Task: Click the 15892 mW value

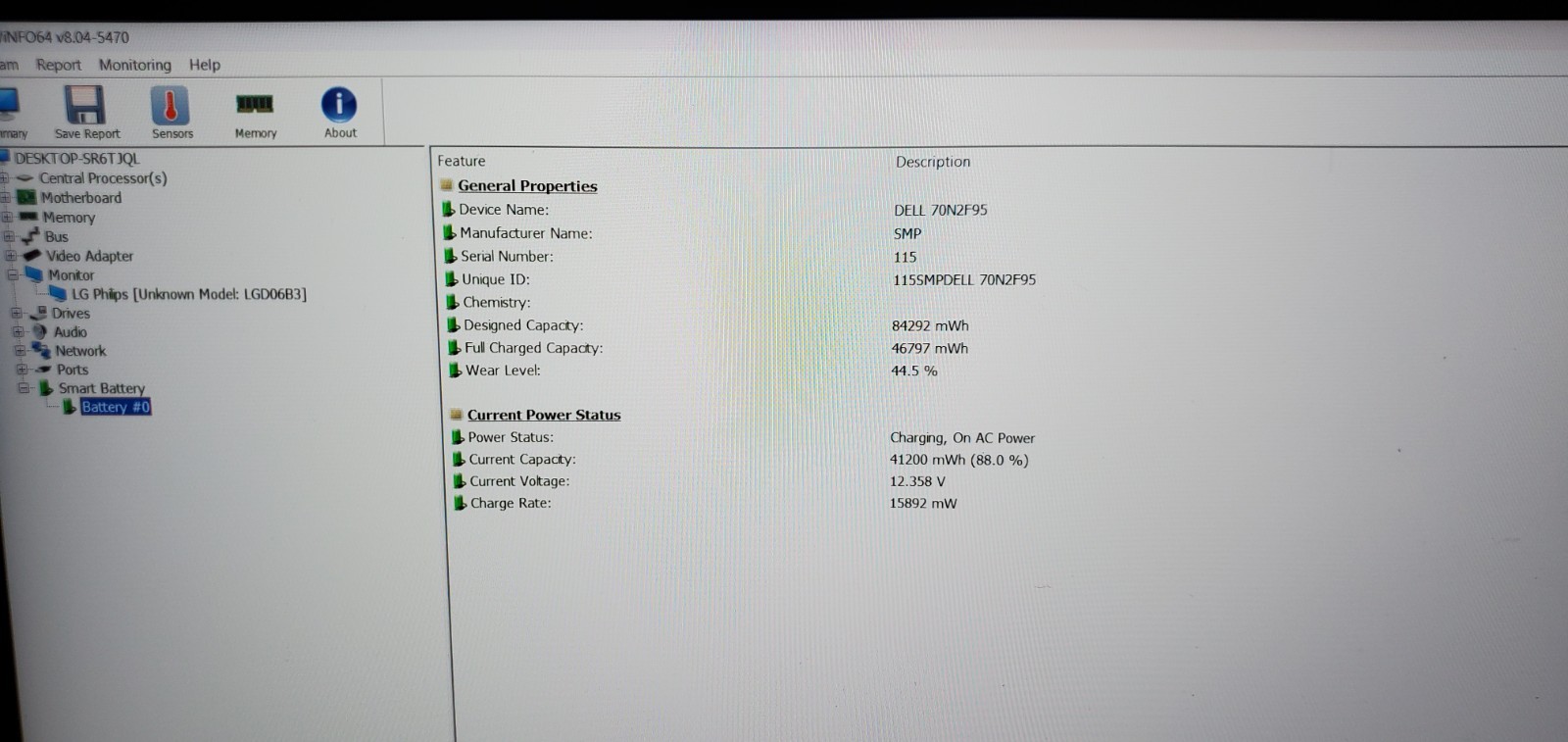Action: point(923,503)
